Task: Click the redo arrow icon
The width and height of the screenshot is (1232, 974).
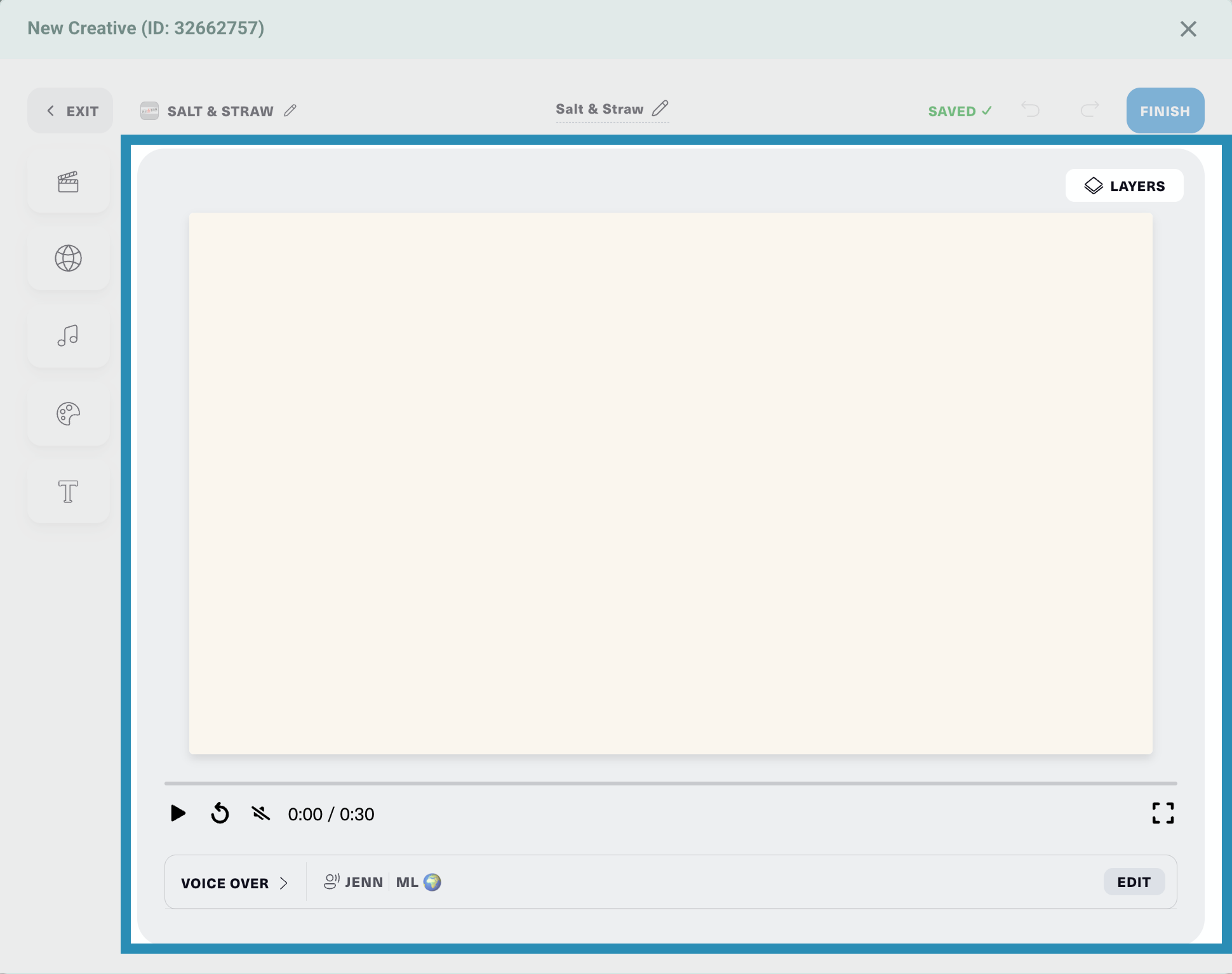Action: [x=1090, y=110]
